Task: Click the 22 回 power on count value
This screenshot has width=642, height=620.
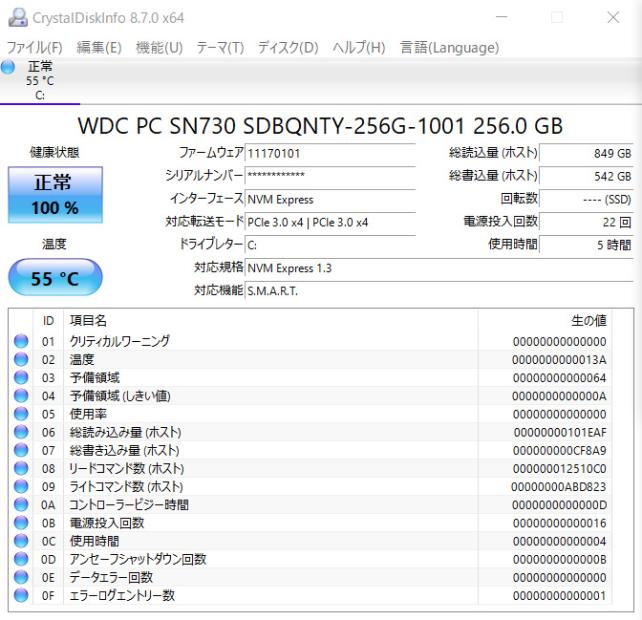Action: coord(586,222)
